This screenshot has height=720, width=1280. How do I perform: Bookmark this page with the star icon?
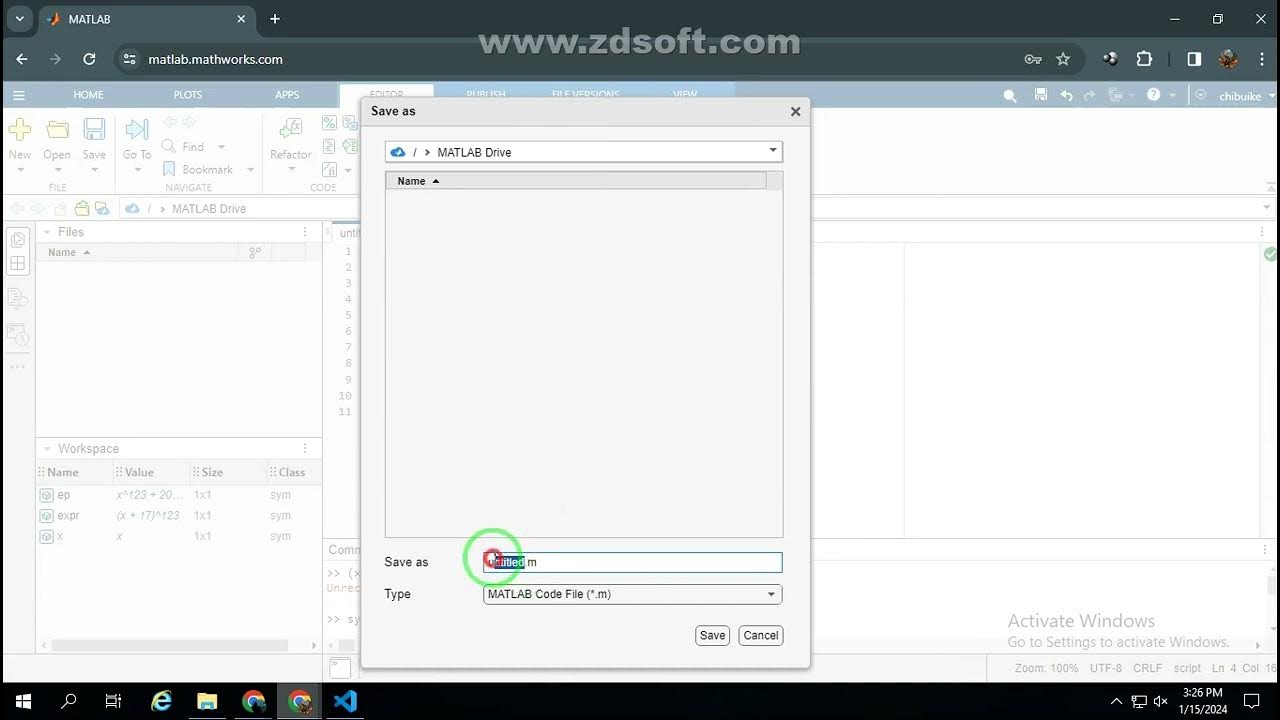[1063, 59]
